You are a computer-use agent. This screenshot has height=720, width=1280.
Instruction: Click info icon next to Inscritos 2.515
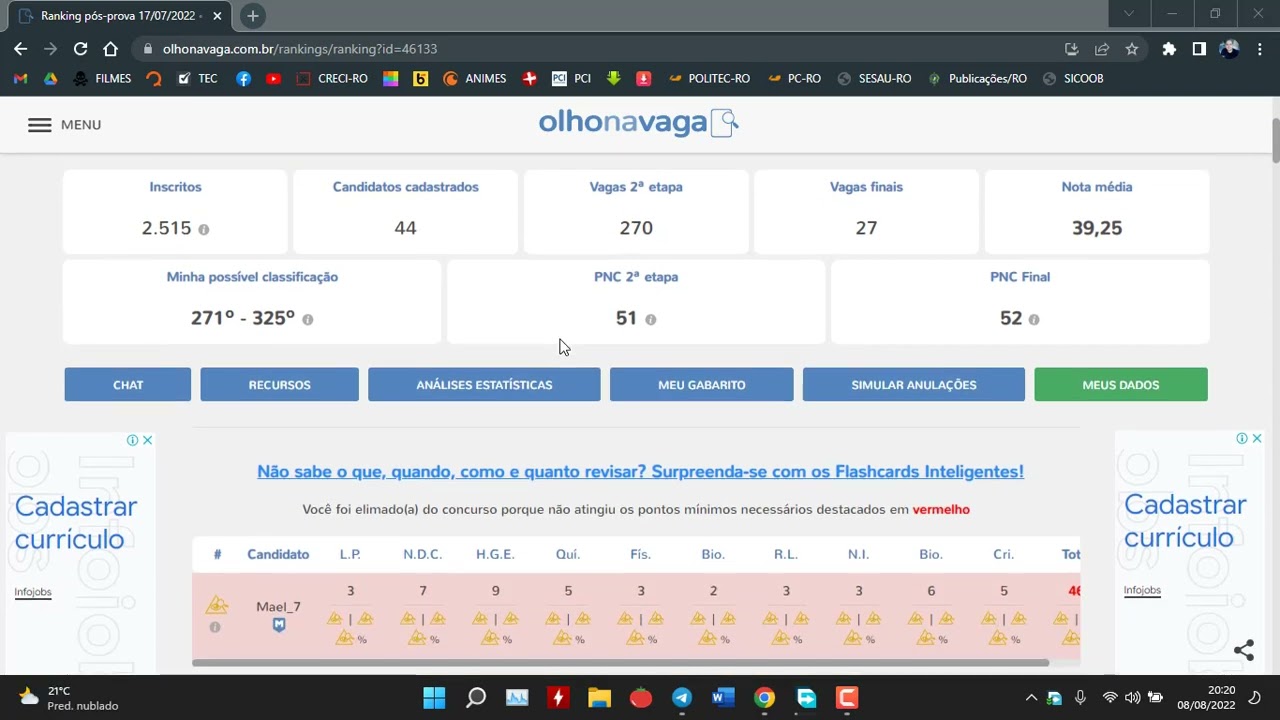pos(204,229)
